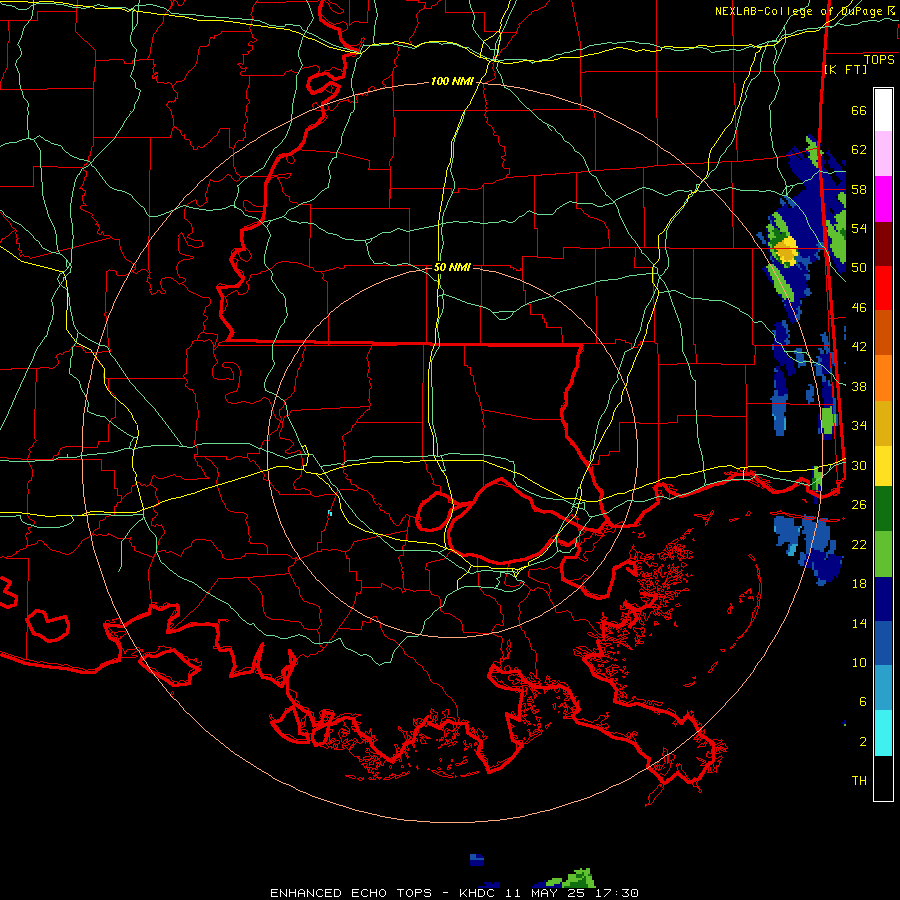900x900 pixels.
Task: Click the black TH threshold swatch in legend
Action: point(883,778)
